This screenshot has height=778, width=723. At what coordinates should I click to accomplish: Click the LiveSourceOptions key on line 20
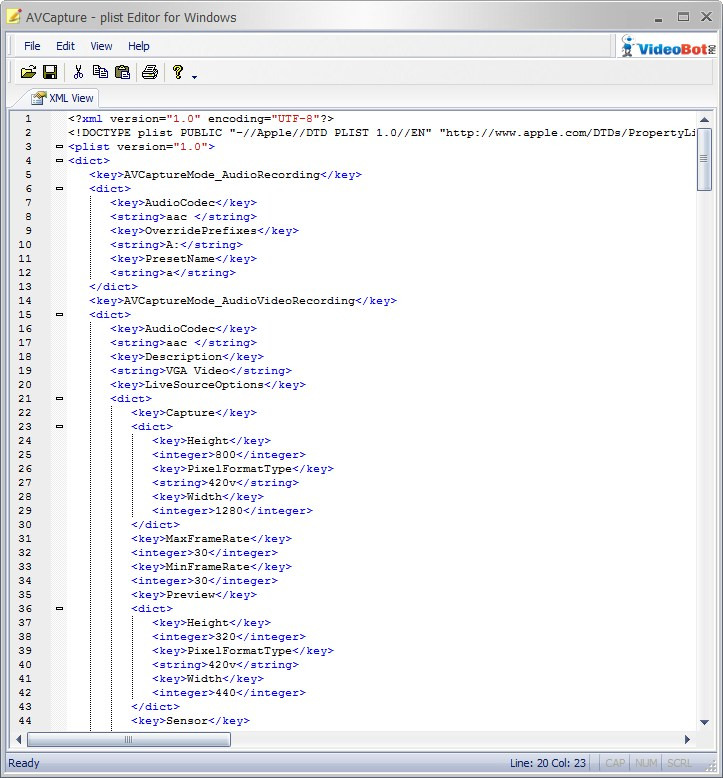pyautogui.click(x=204, y=385)
